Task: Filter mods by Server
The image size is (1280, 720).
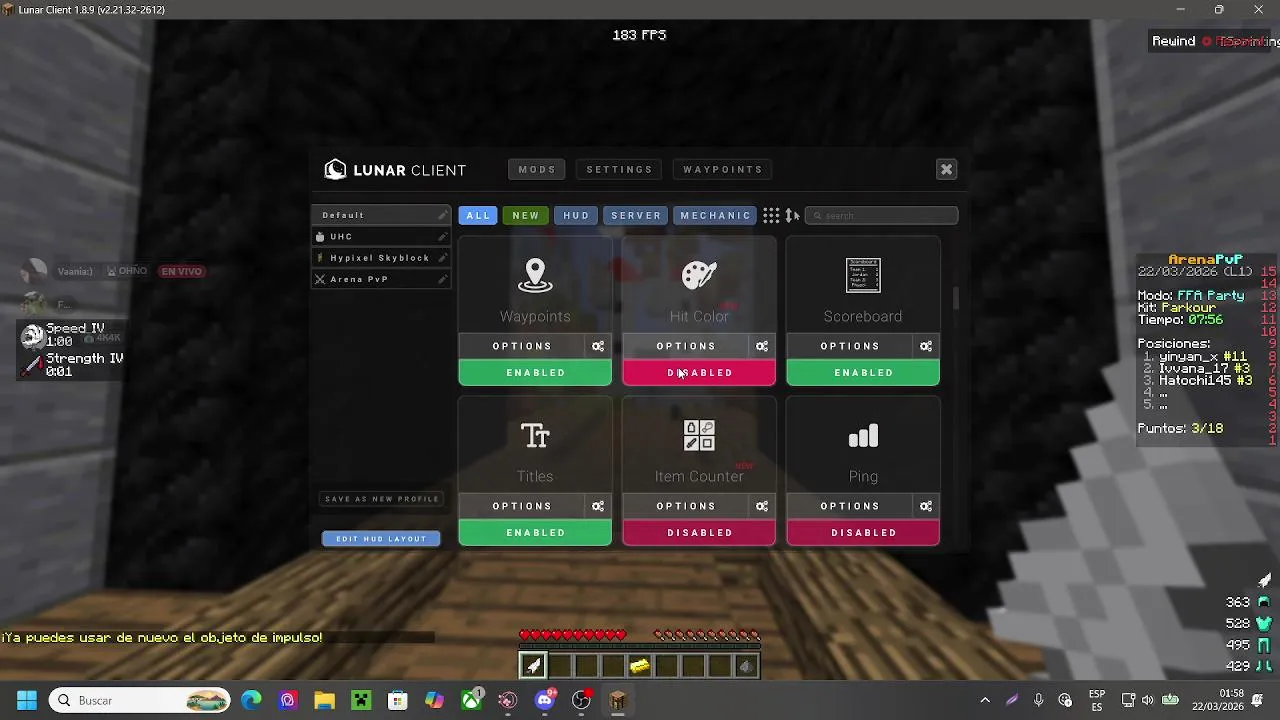Action: pos(636,215)
